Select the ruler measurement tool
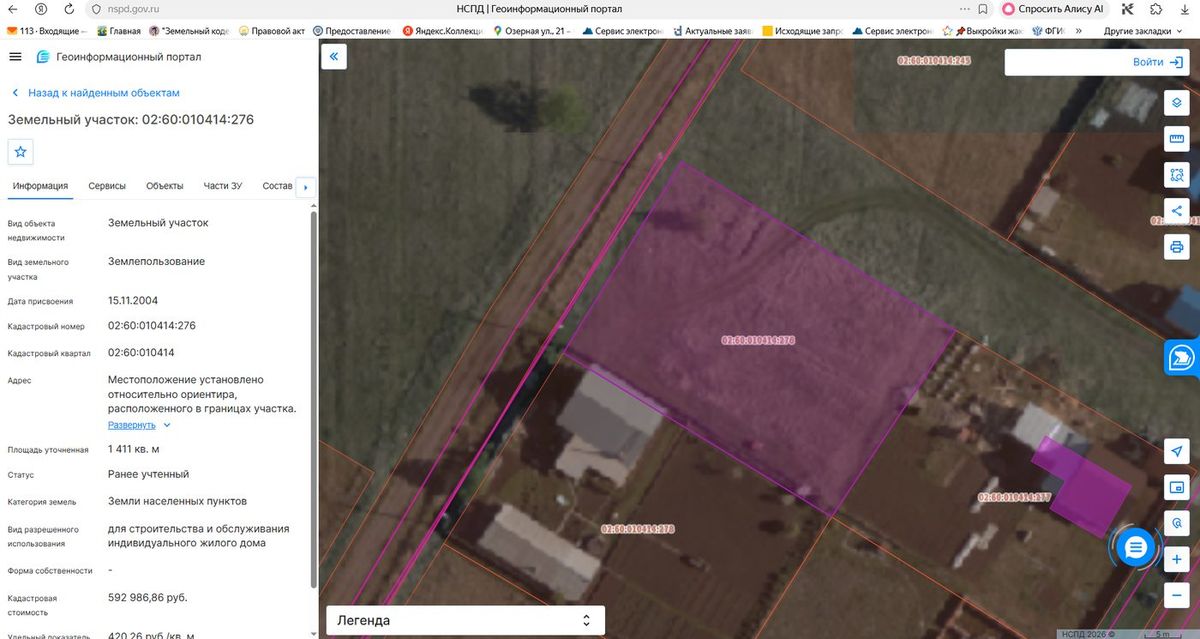This screenshot has height=639, width=1200. pos(1176,139)
